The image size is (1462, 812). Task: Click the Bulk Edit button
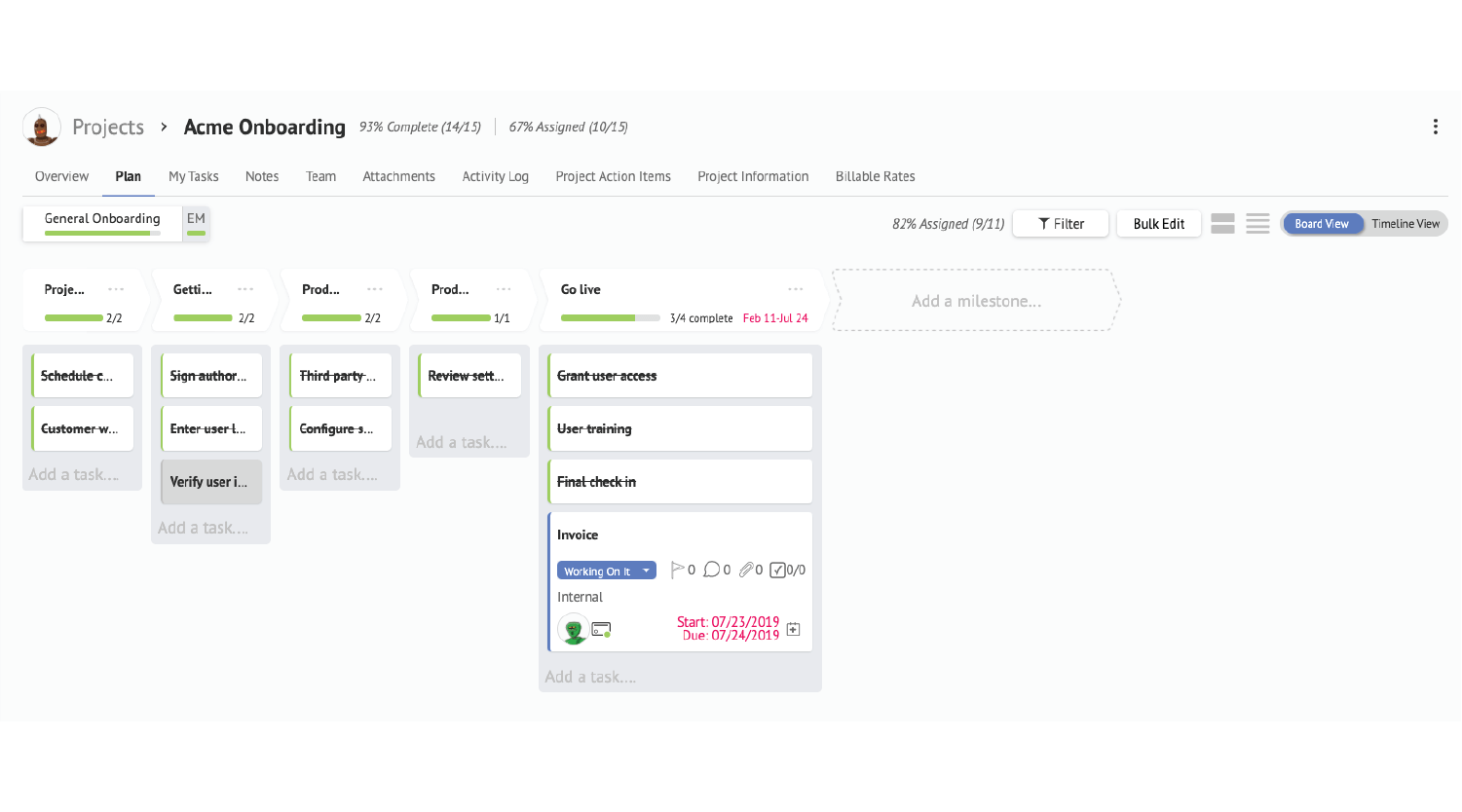(x=1159, y=224)
